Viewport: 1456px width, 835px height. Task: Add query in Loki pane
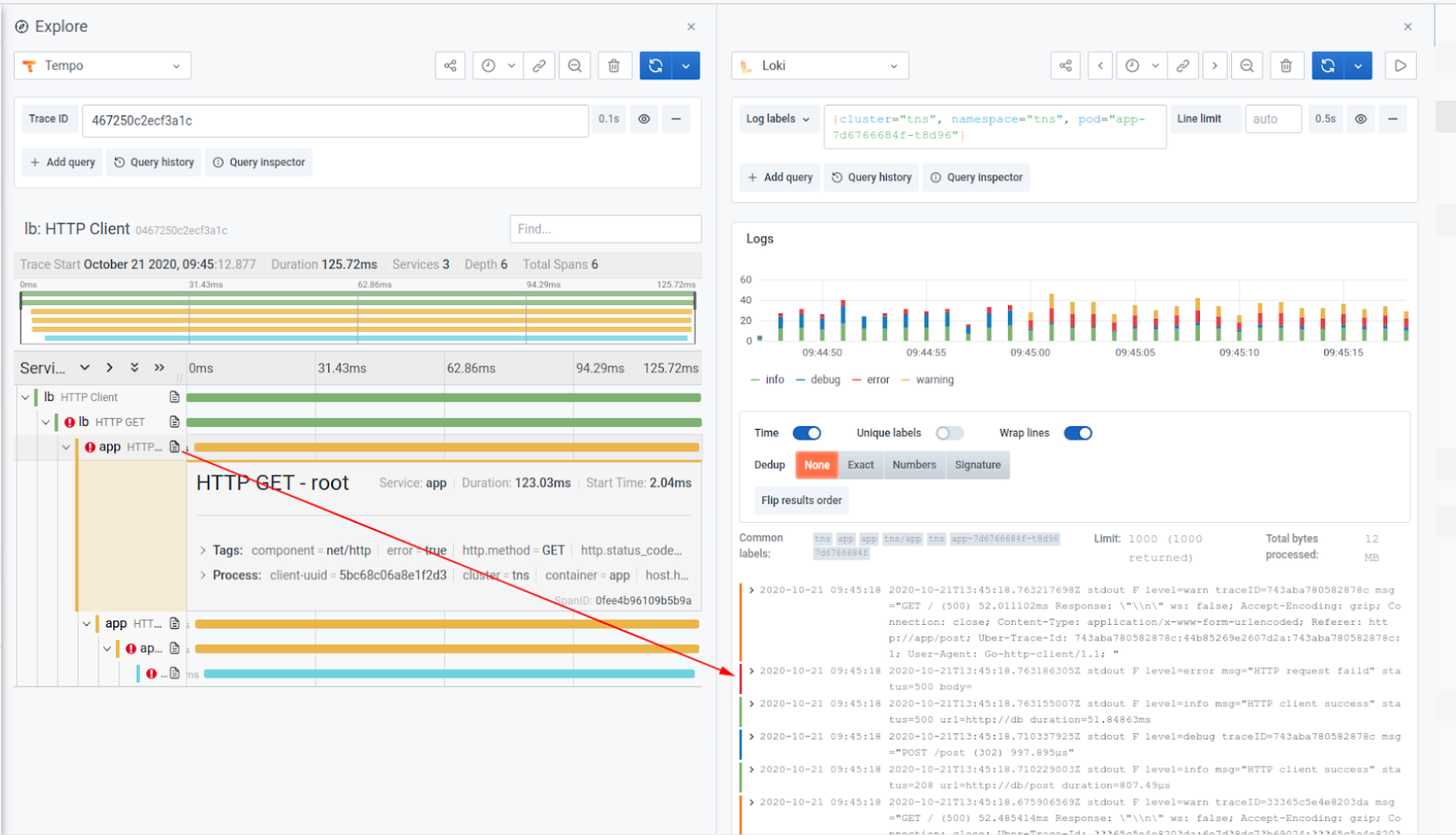pyautogui.click(x=780, y=177)
